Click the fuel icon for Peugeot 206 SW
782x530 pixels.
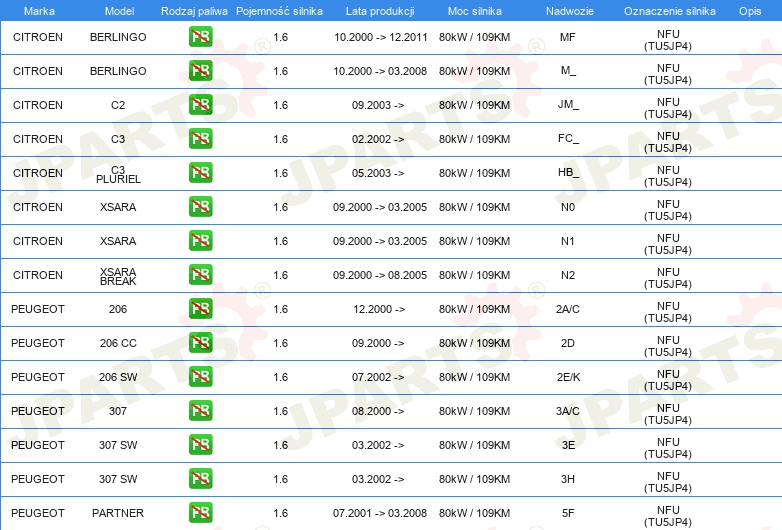[200, 376]
